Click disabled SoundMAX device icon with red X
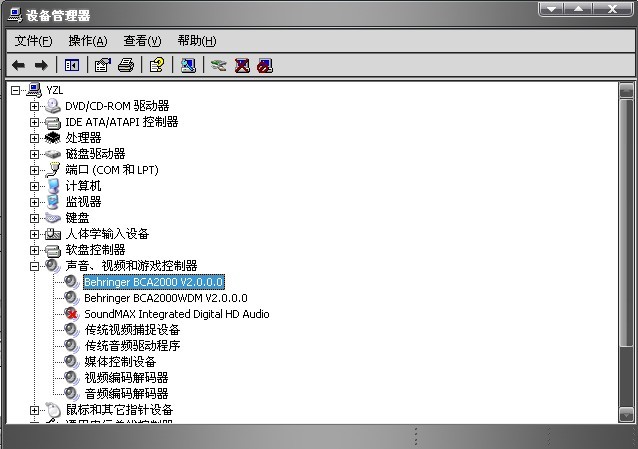This screenshot has height=449, width=638. pyautogui.click(x=71, y=313)
